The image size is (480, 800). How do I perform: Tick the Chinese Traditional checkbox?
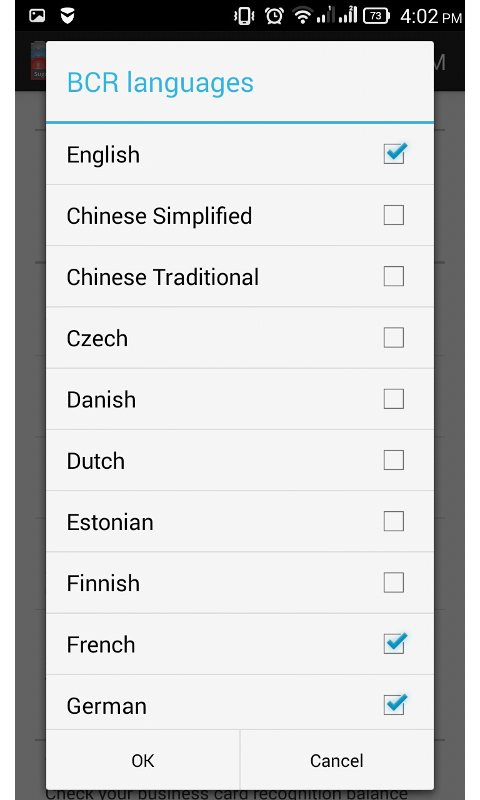(394, 277)
